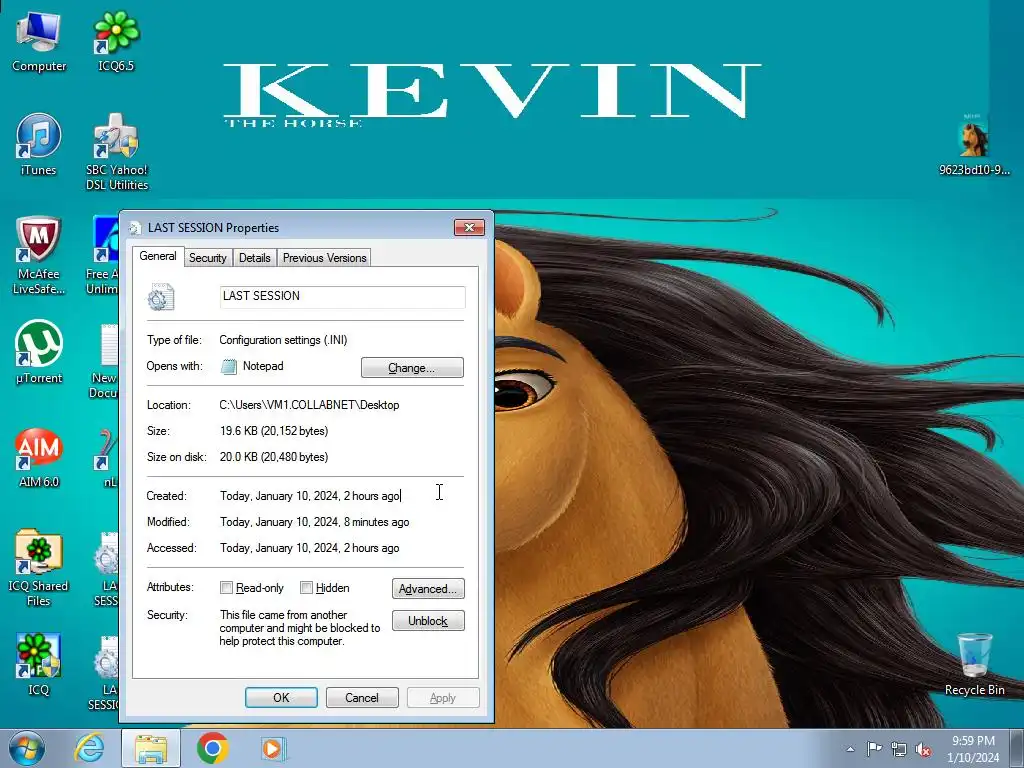Viewport: 1024px width, 768px height.
Task: Click the Unblock button
Action: point(428,620)
